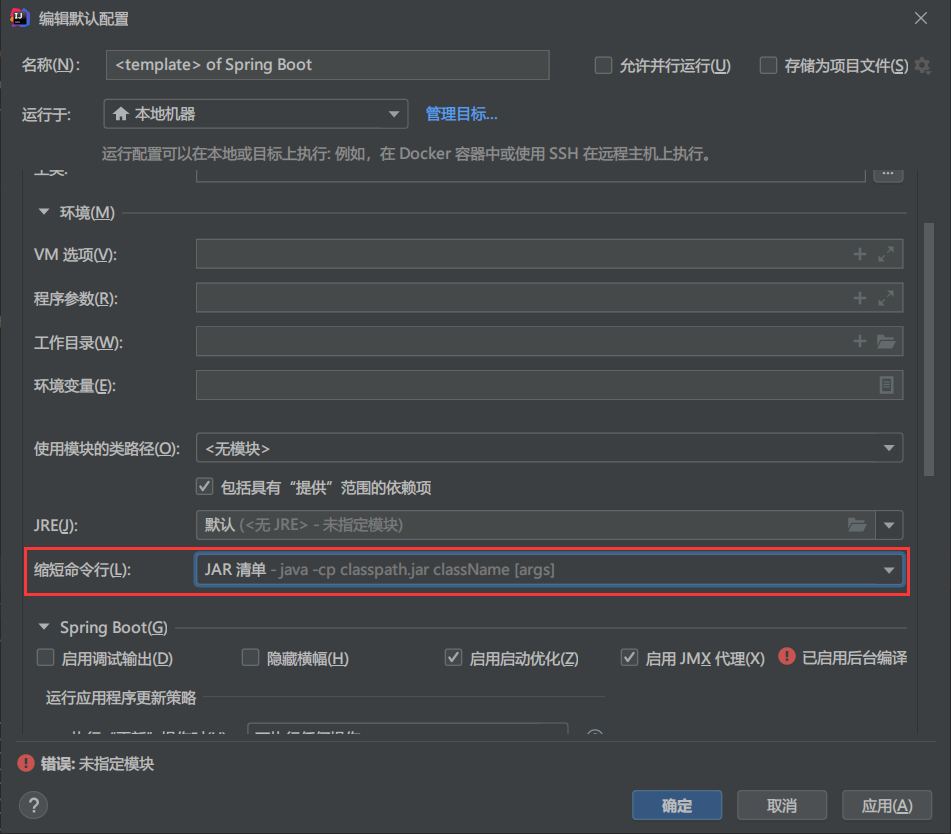951x834 pixels.
Task: Click into the 名称 input field
Action: 328,65
